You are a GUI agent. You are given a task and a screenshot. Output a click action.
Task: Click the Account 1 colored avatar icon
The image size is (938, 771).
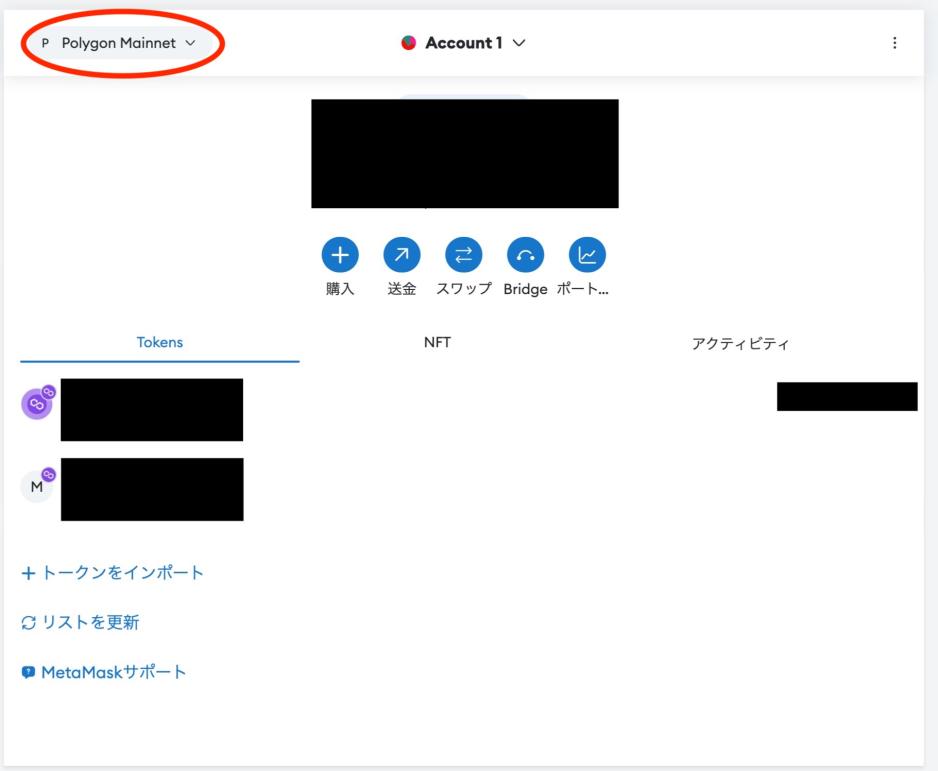(x=408, y=43)
